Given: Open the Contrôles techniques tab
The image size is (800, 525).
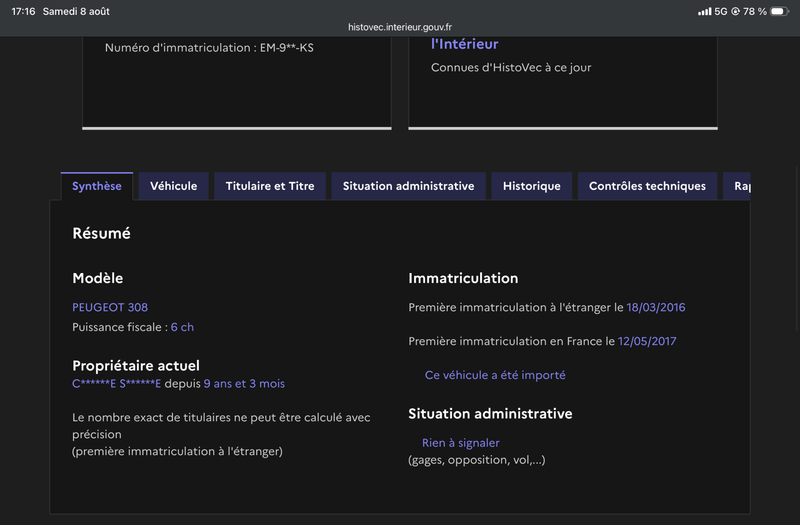Looking at the screenshot, I should 647,186.
